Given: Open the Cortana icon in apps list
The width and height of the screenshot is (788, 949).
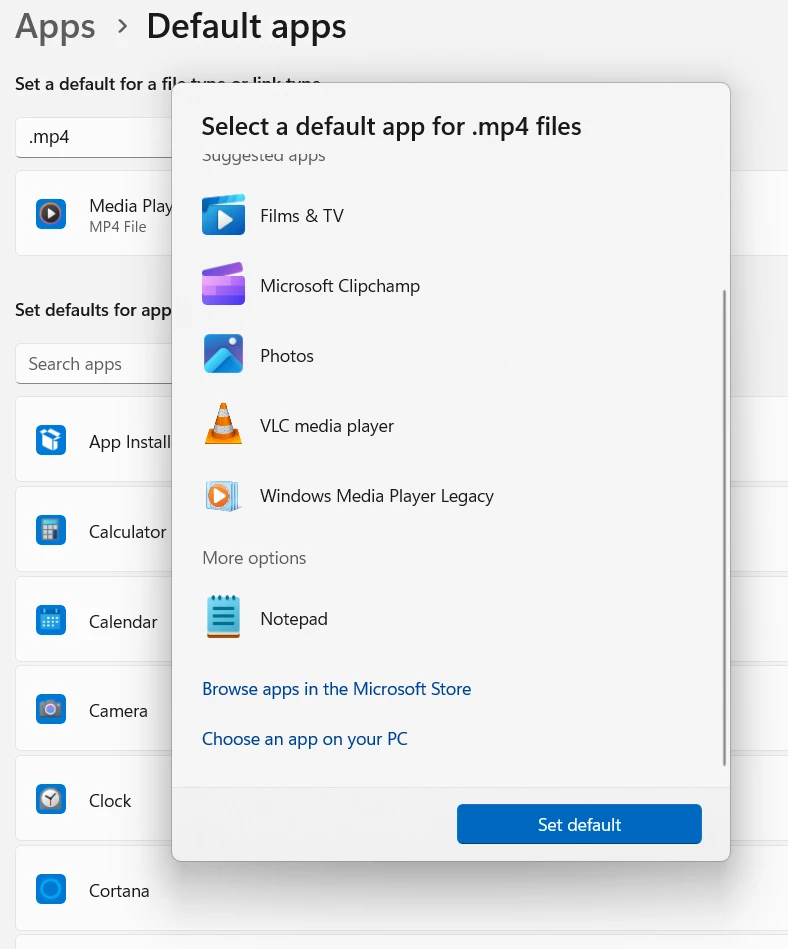Looking at the screenshot, I should click(51, 889).
